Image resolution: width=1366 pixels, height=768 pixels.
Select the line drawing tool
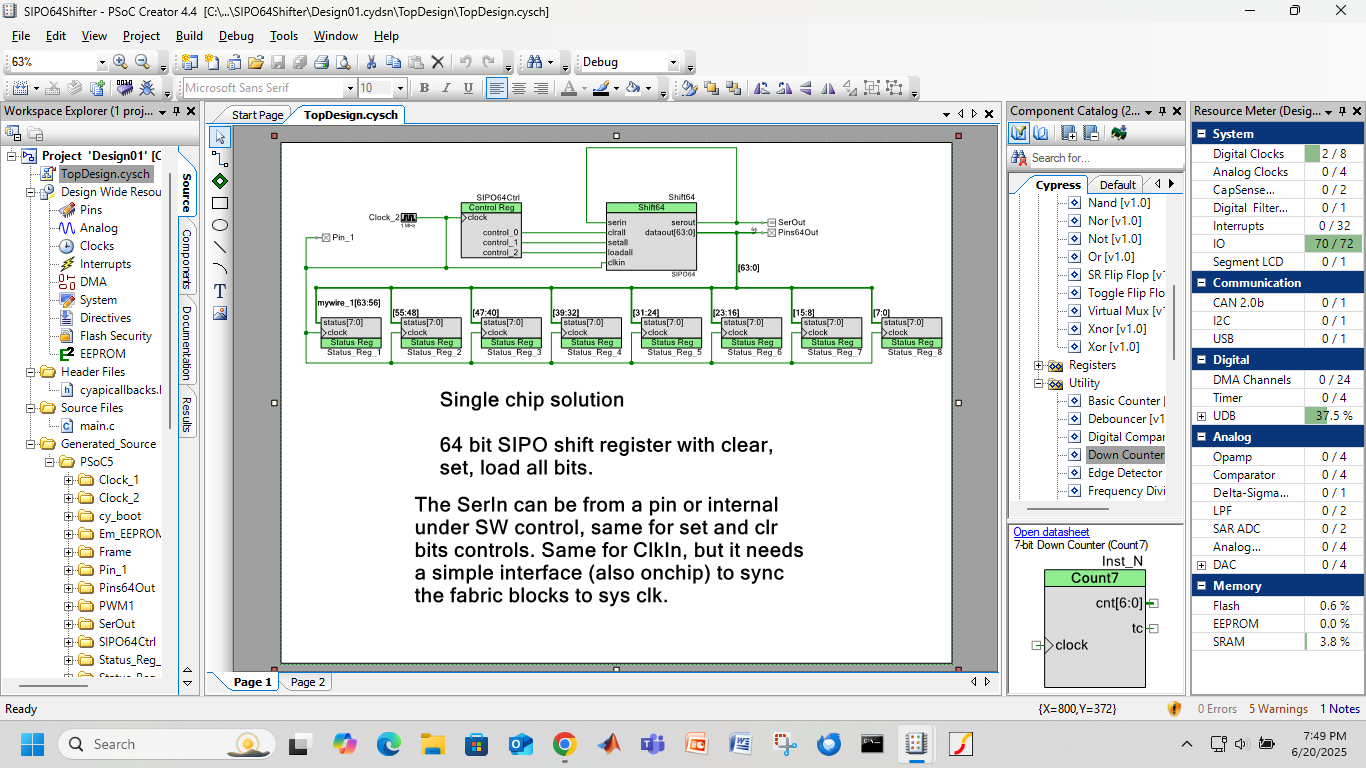pos(220,247)
